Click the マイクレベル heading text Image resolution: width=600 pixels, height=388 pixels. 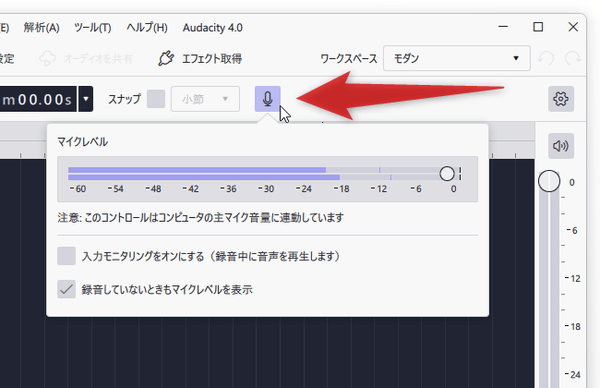[x=83, y=142]
